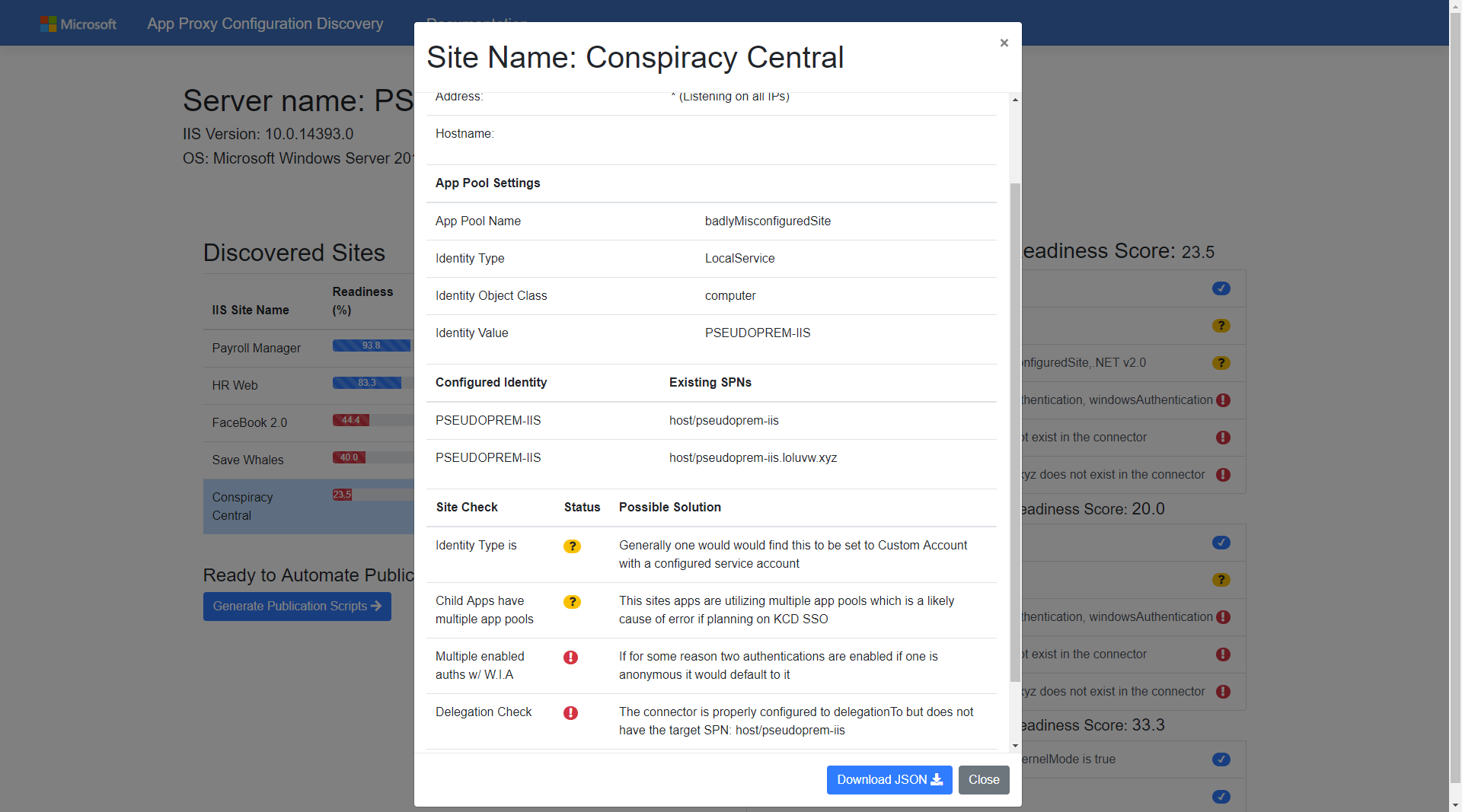
Task: Click the error icon beside Delegation Check
Action: click(570, 713)
